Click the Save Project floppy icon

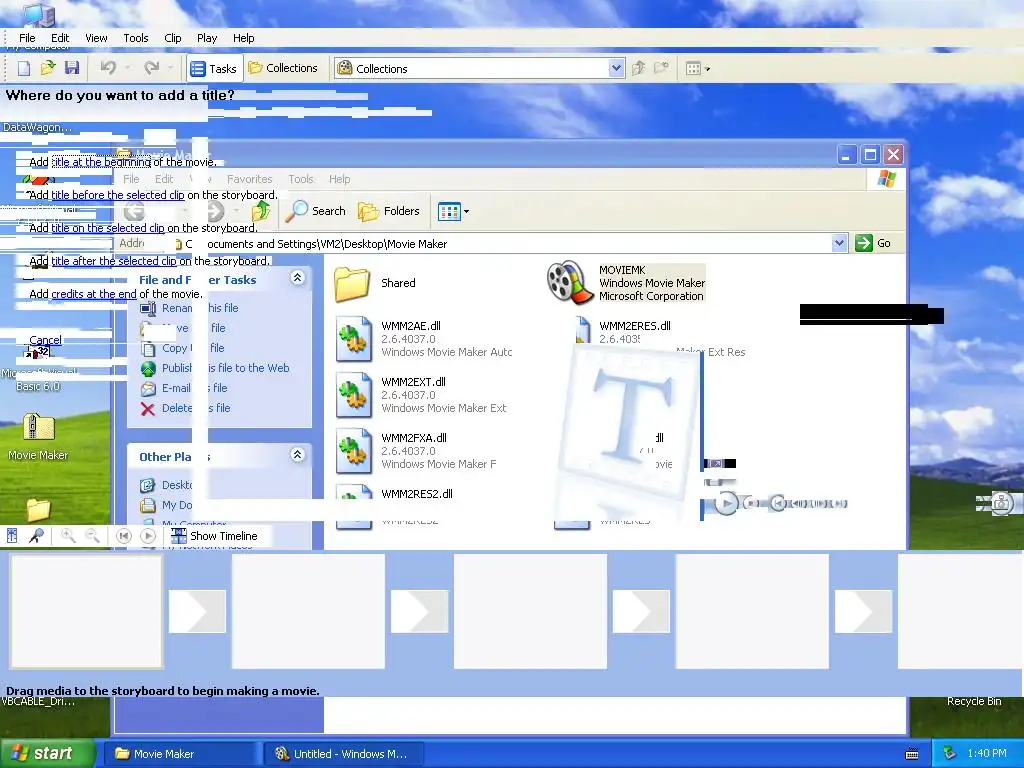pyautogui.click(x=72, y=68)
